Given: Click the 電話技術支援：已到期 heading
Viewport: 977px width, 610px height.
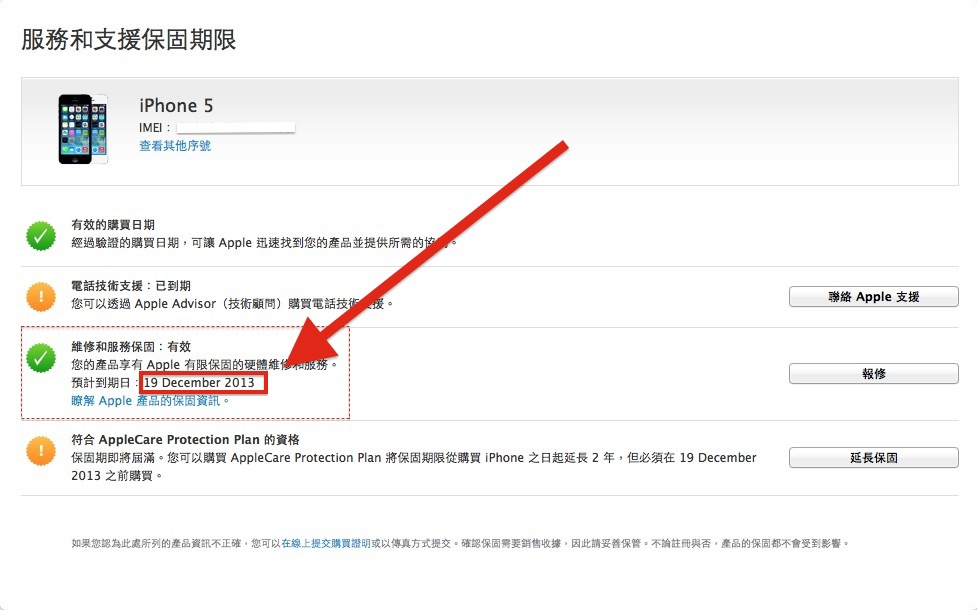Looking at the screenshot, I should [x=131, y=286].
